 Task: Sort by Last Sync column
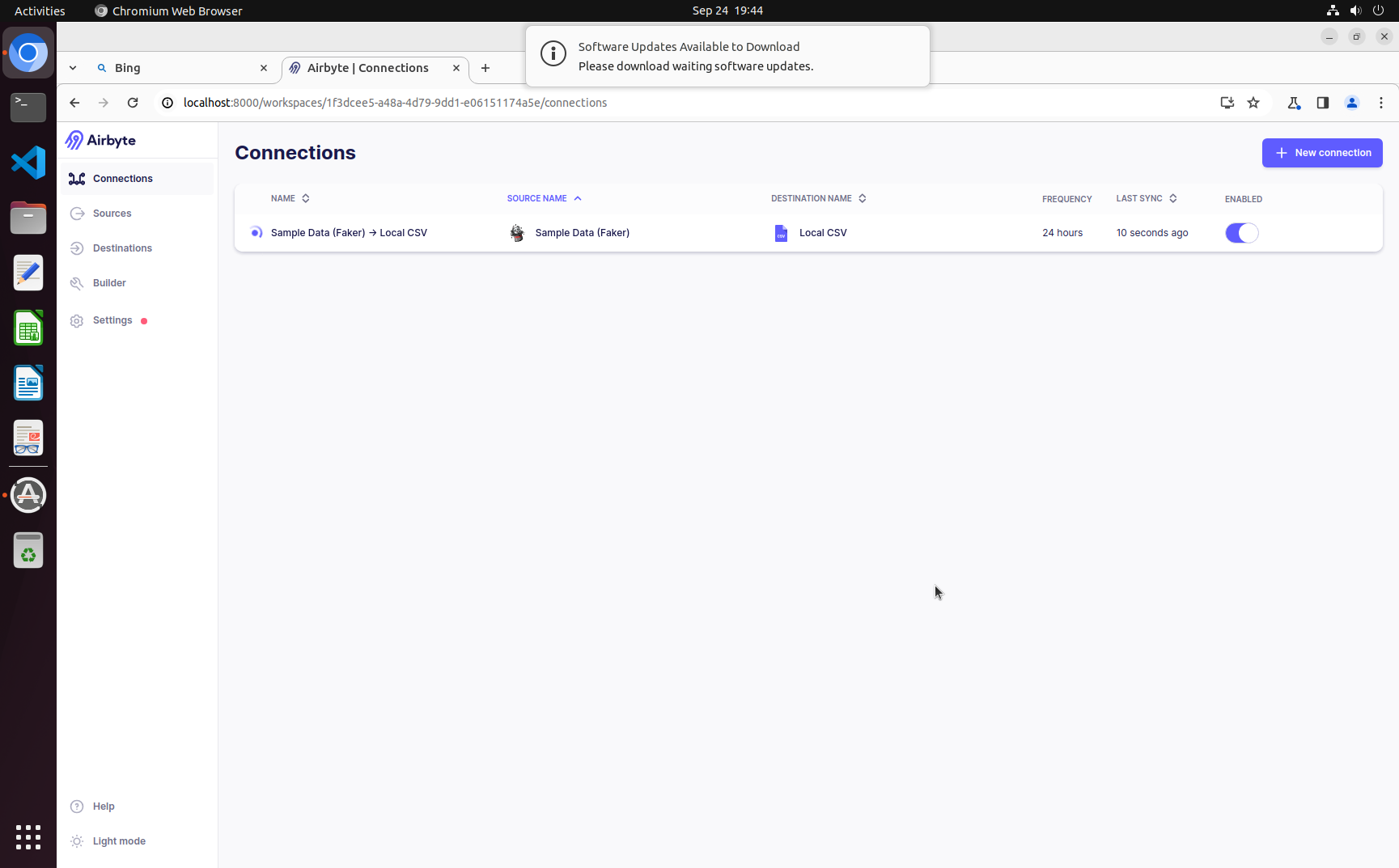1147,198
